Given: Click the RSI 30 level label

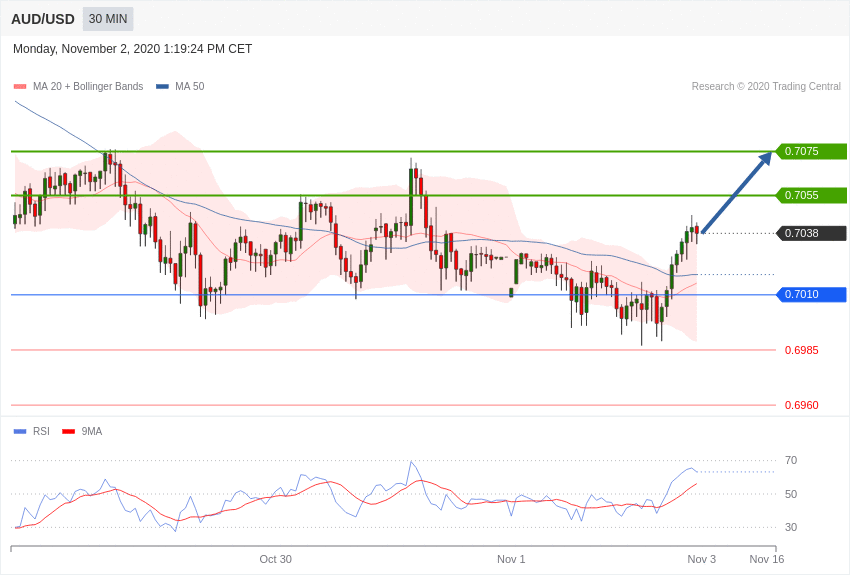Looking at the screenshot, I should (x=791, y=527).
